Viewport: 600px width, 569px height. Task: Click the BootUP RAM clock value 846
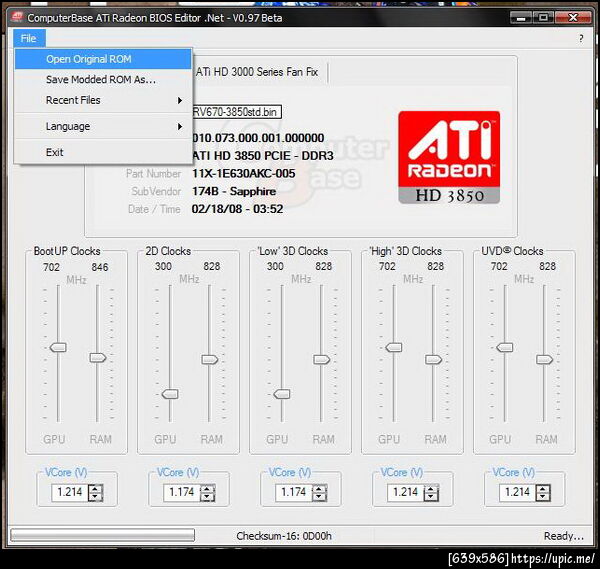pos(100,267)
